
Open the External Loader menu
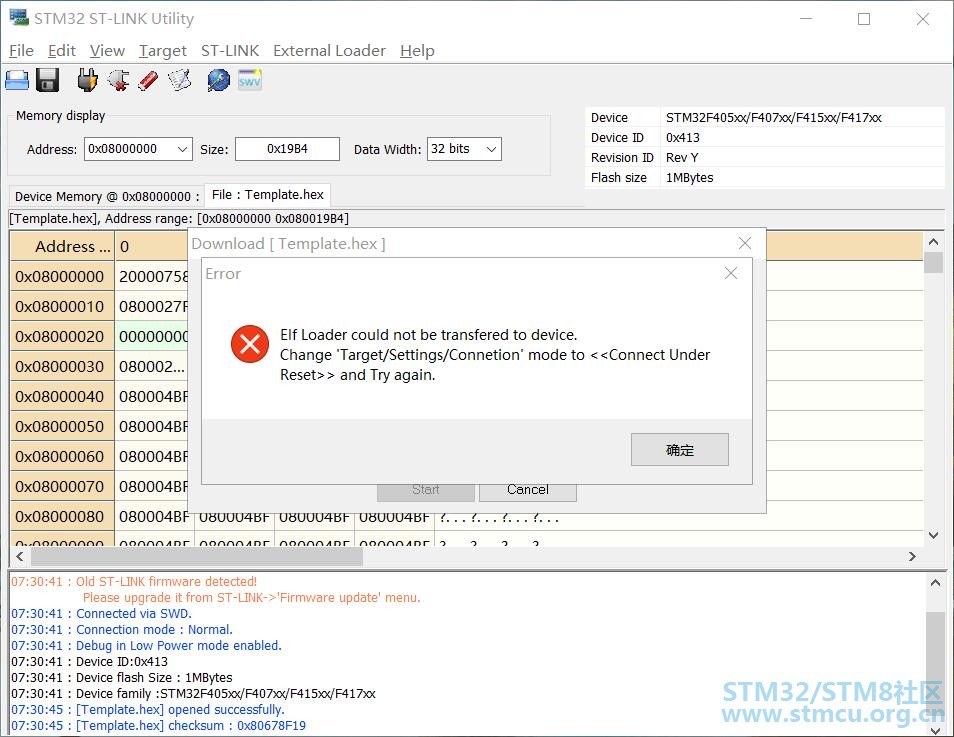click(329, 51)
